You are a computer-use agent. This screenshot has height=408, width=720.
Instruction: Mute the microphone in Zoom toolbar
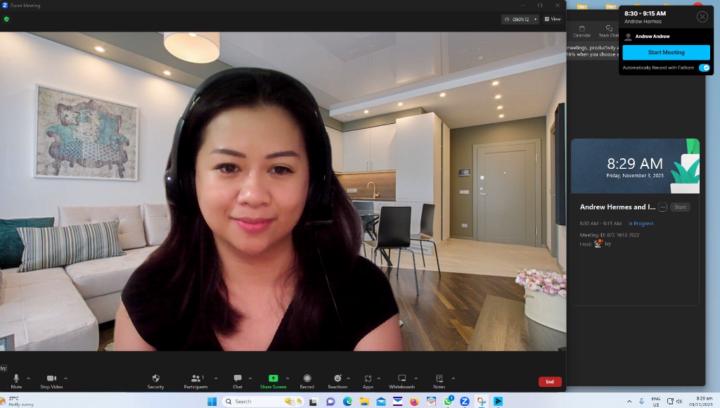tap(16, 379)
